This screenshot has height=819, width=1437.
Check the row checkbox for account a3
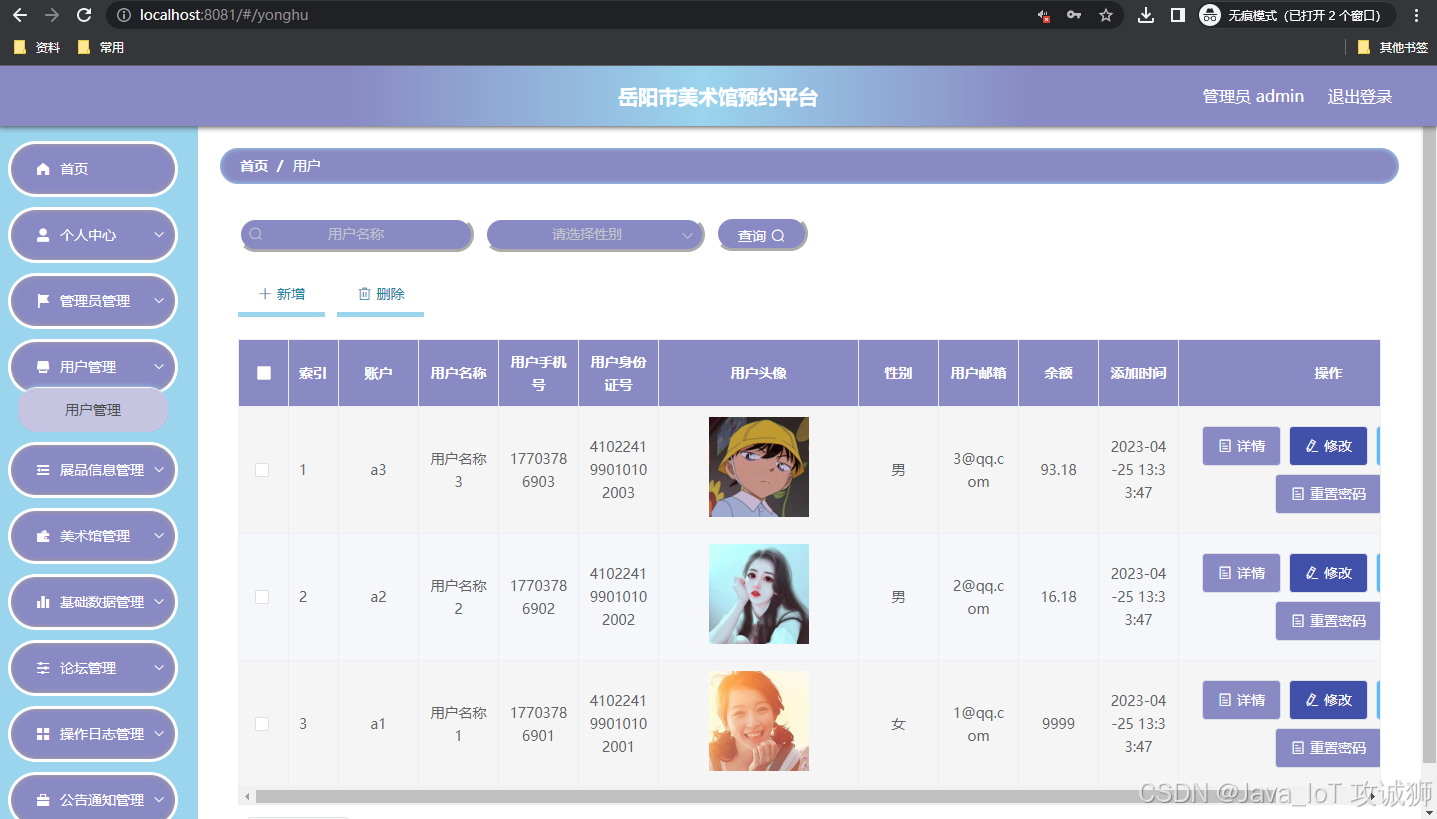pyautogui.click(x=262, y=470)
